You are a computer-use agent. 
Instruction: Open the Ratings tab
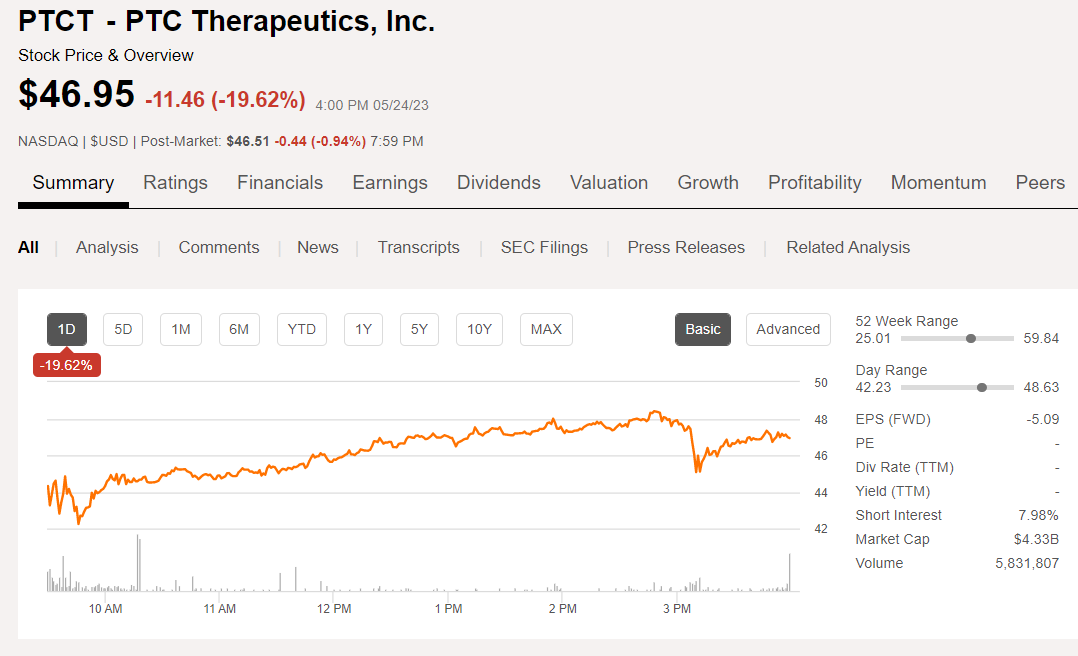[175, 182]
